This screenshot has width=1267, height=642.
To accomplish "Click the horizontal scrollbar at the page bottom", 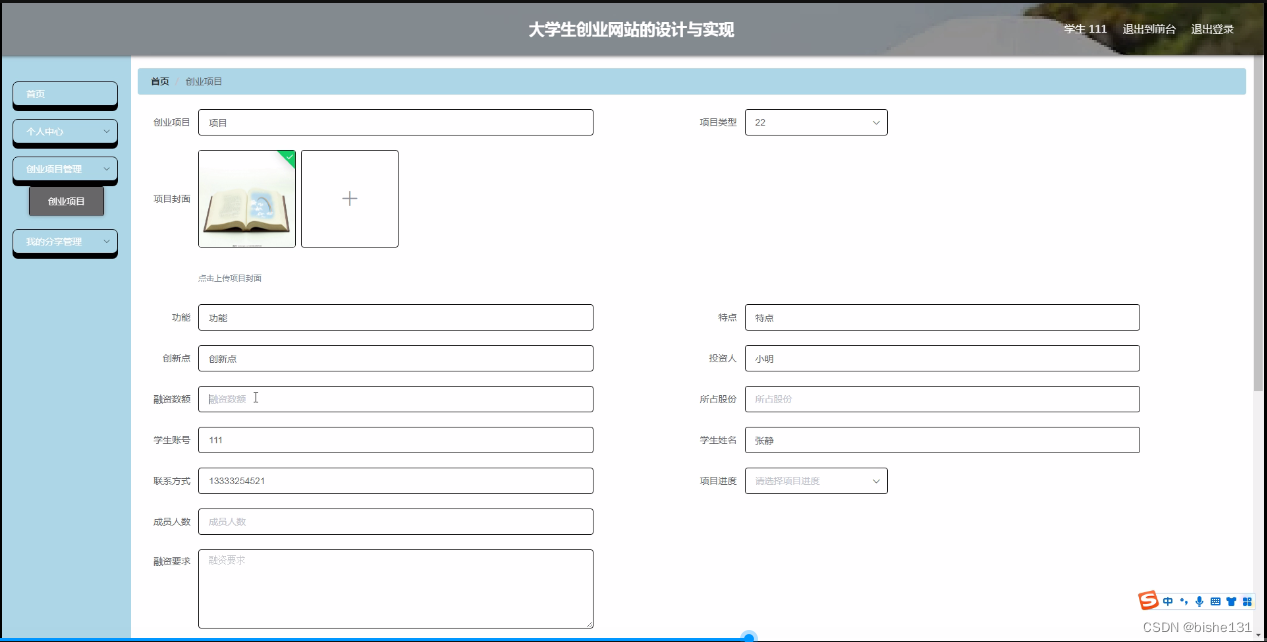I will click(749, 637).
